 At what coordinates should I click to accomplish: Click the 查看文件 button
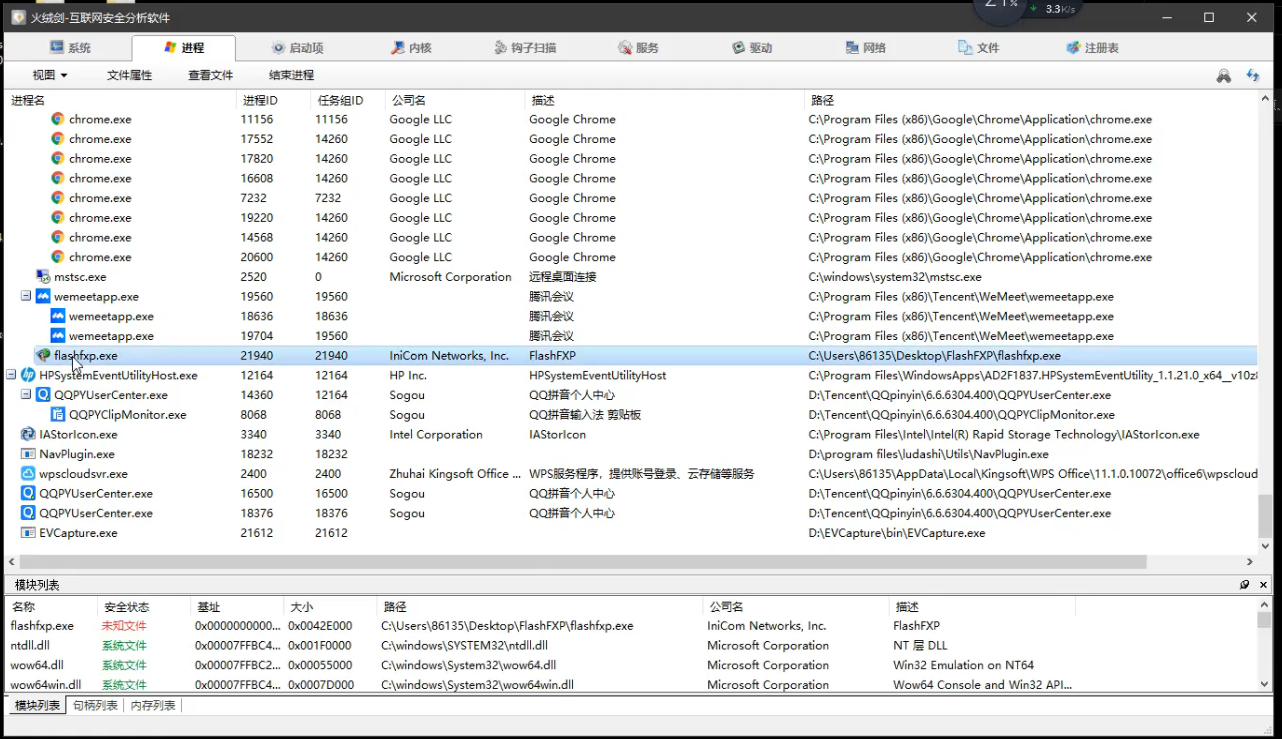[210, 75]
